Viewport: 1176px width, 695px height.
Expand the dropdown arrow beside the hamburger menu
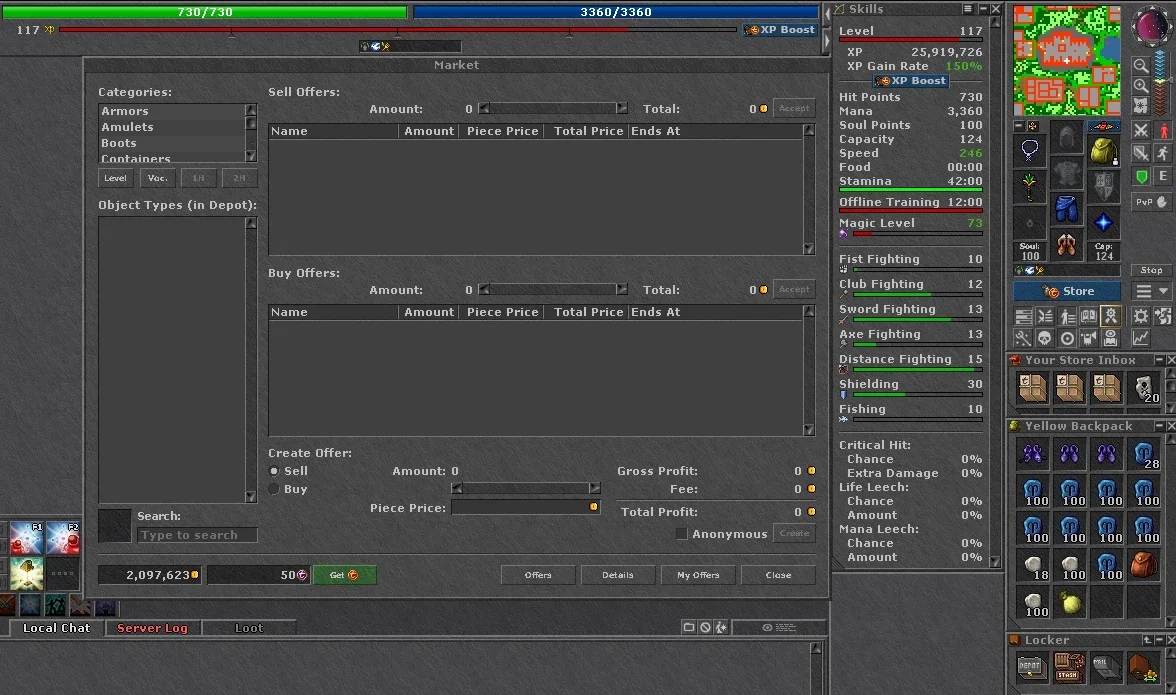1163,291
